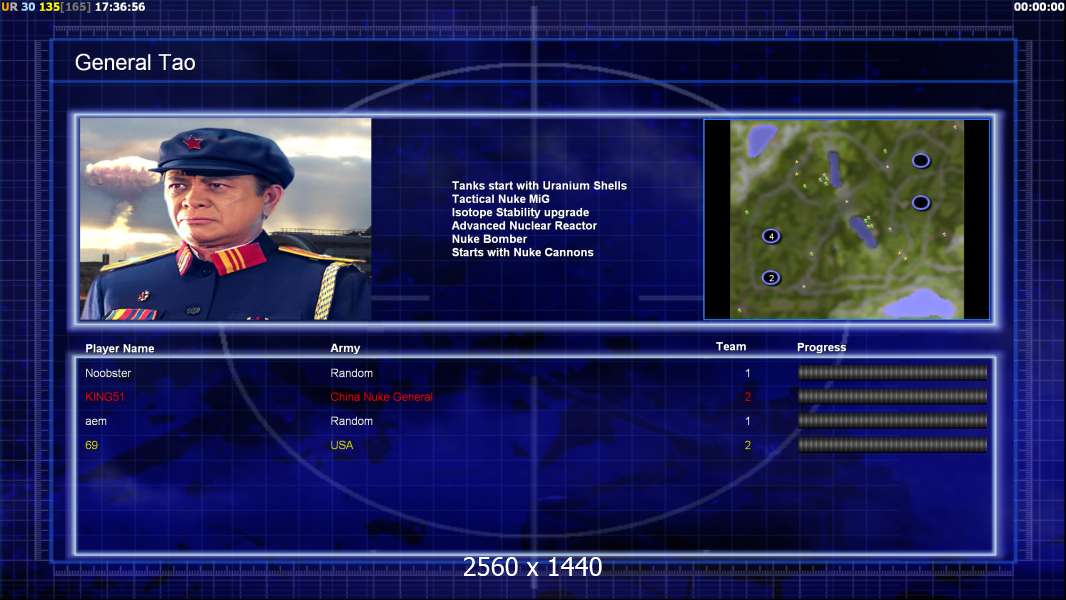
Task: Click 'Starts with Nuke Cannons' text
Action: (x=522, y=252)
